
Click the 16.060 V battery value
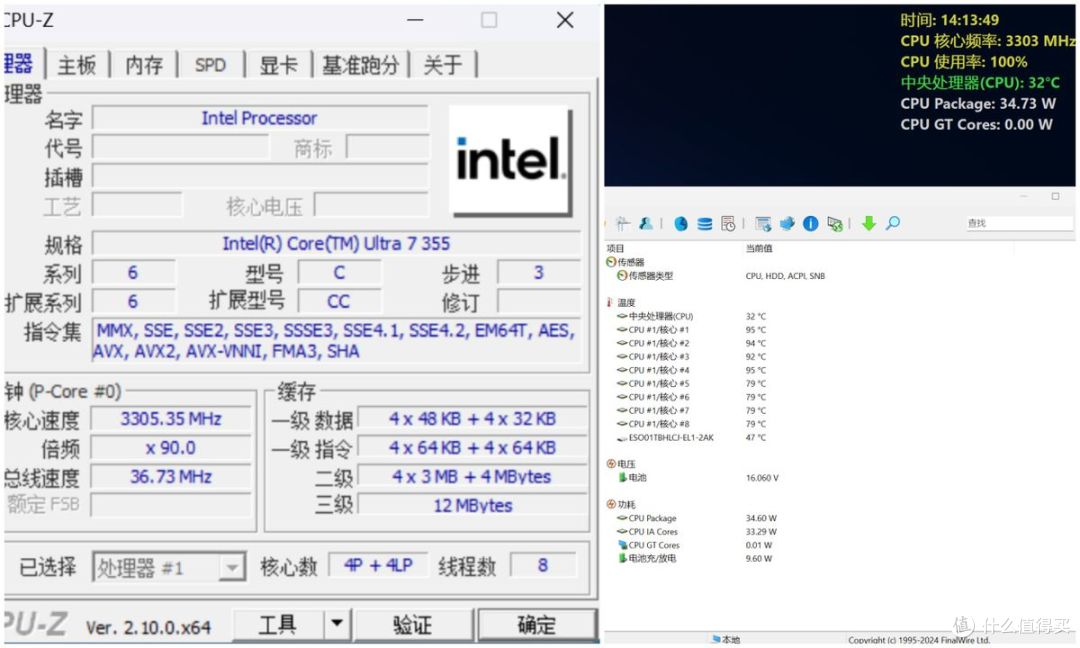762,477
